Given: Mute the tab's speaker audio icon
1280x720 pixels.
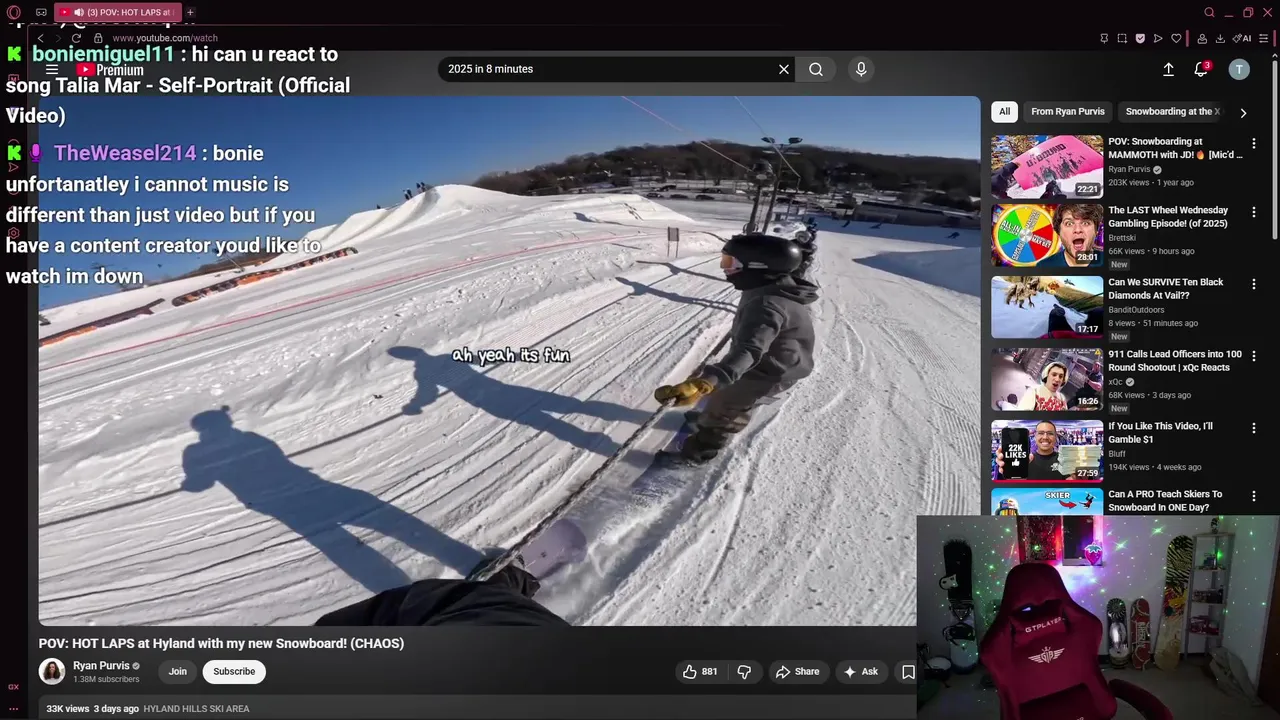Looking at the screenshot, I should 79,12.
